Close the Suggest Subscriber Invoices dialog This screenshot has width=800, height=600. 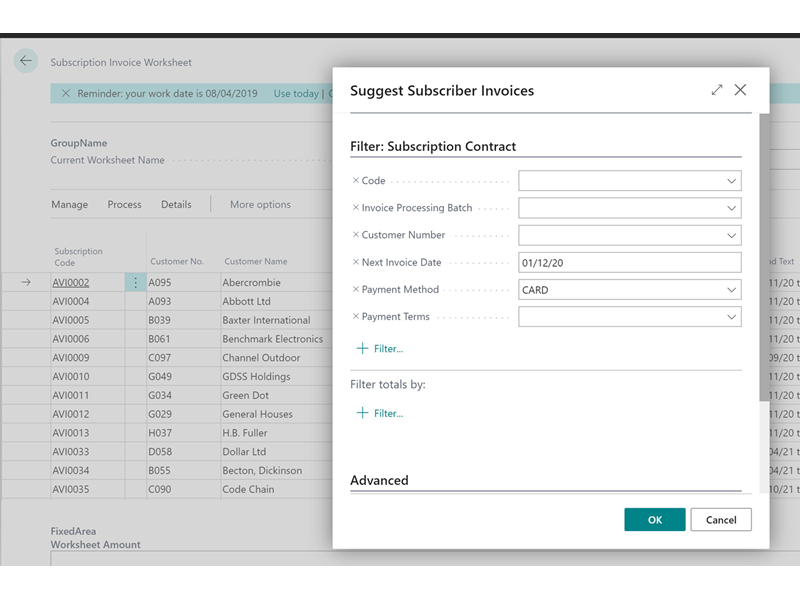740,90
